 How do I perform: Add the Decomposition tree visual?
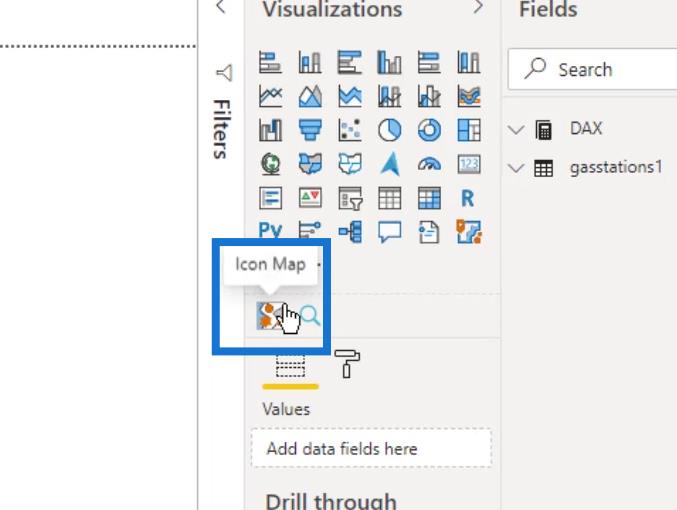coord(350,232)
